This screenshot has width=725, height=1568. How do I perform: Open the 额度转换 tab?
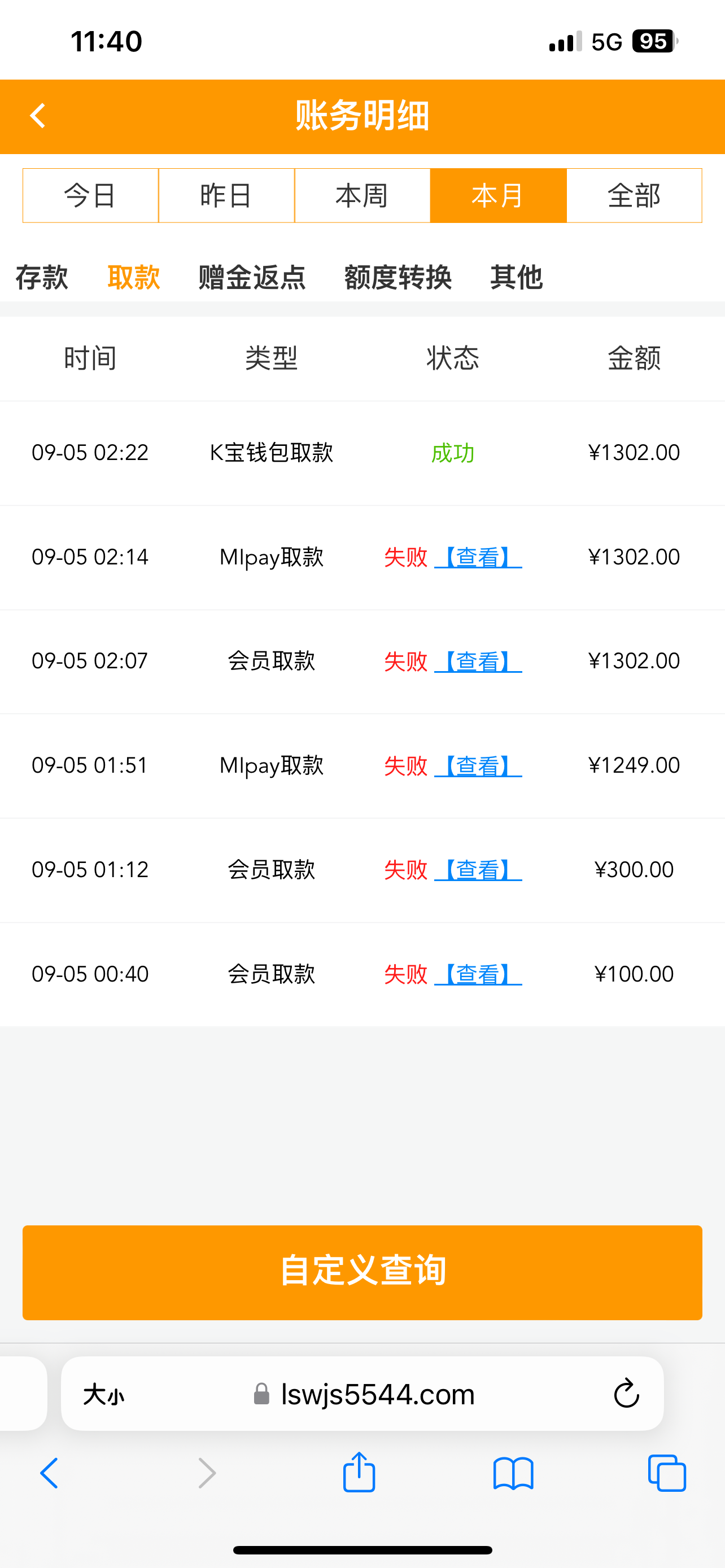pos(398,278)
